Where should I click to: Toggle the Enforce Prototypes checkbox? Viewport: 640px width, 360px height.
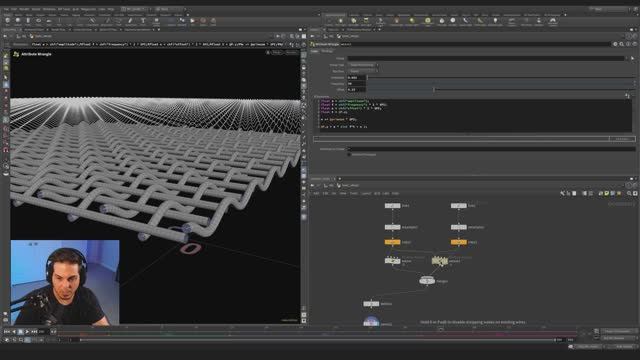349,155
